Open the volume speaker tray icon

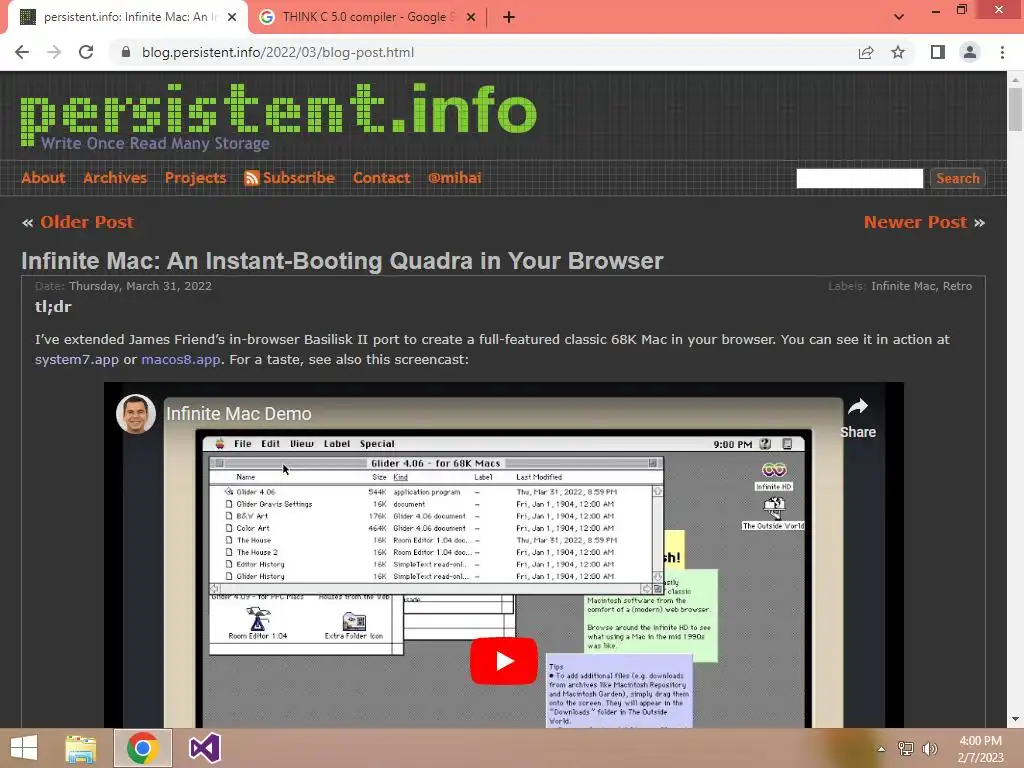(930, 749)
